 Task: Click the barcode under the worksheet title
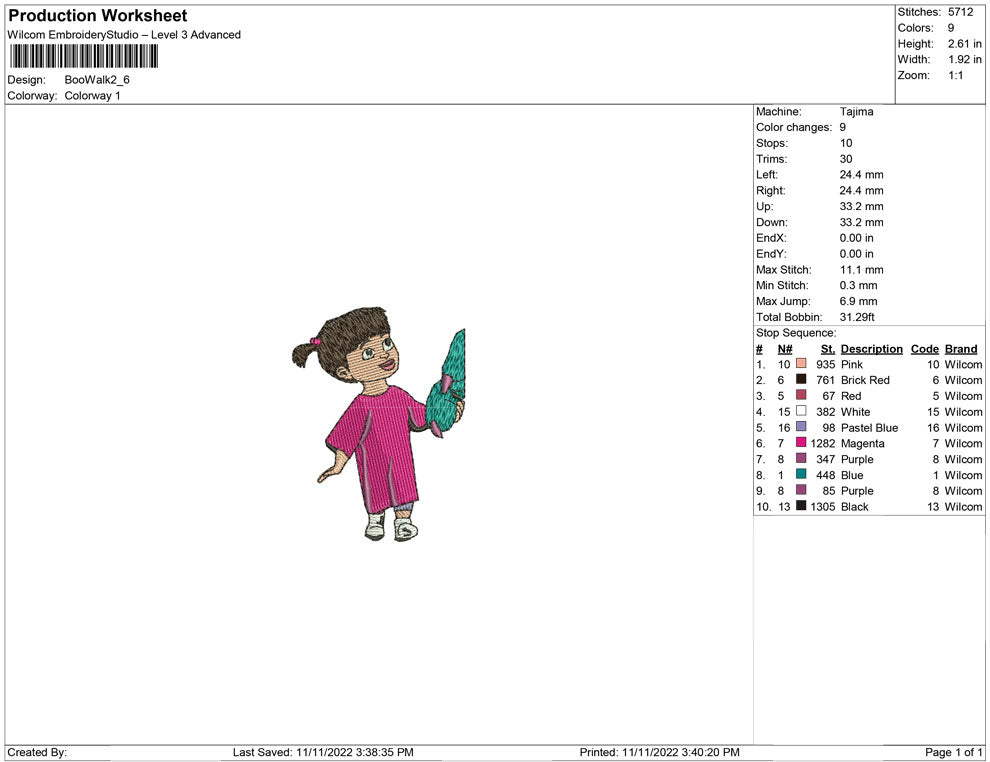click(x=83, y=56)
